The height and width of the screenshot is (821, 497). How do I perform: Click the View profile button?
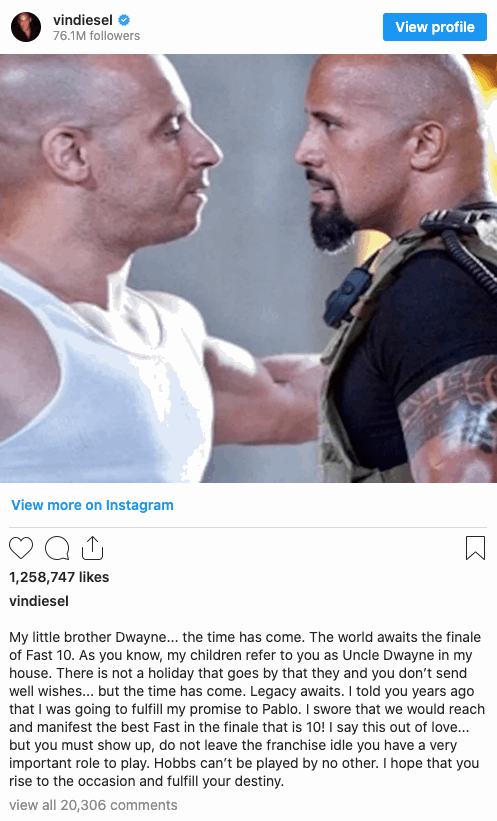click(435, 27)
